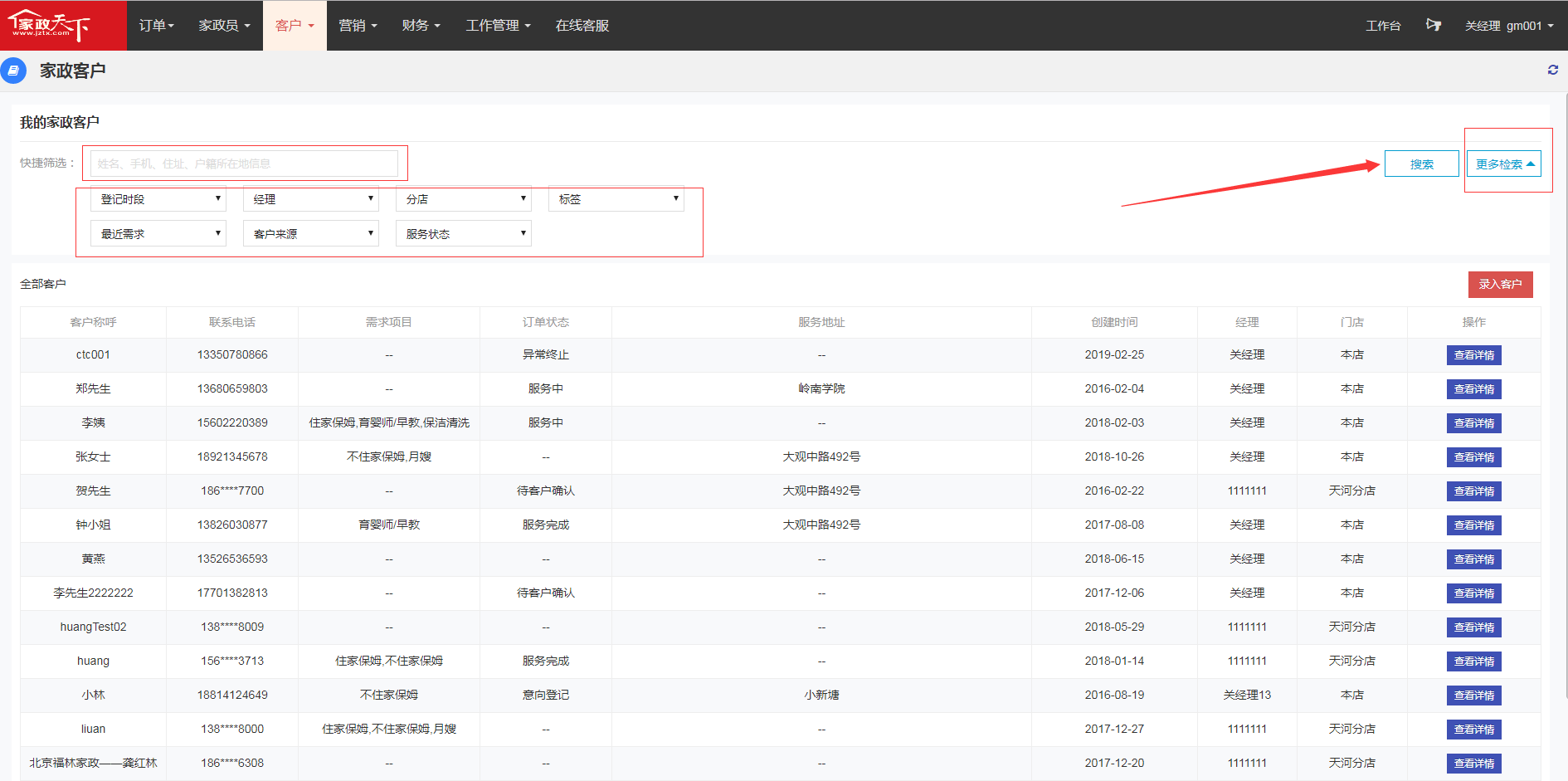
Task: Open the 服务状态 dropdown
Action: click(464, 234)
